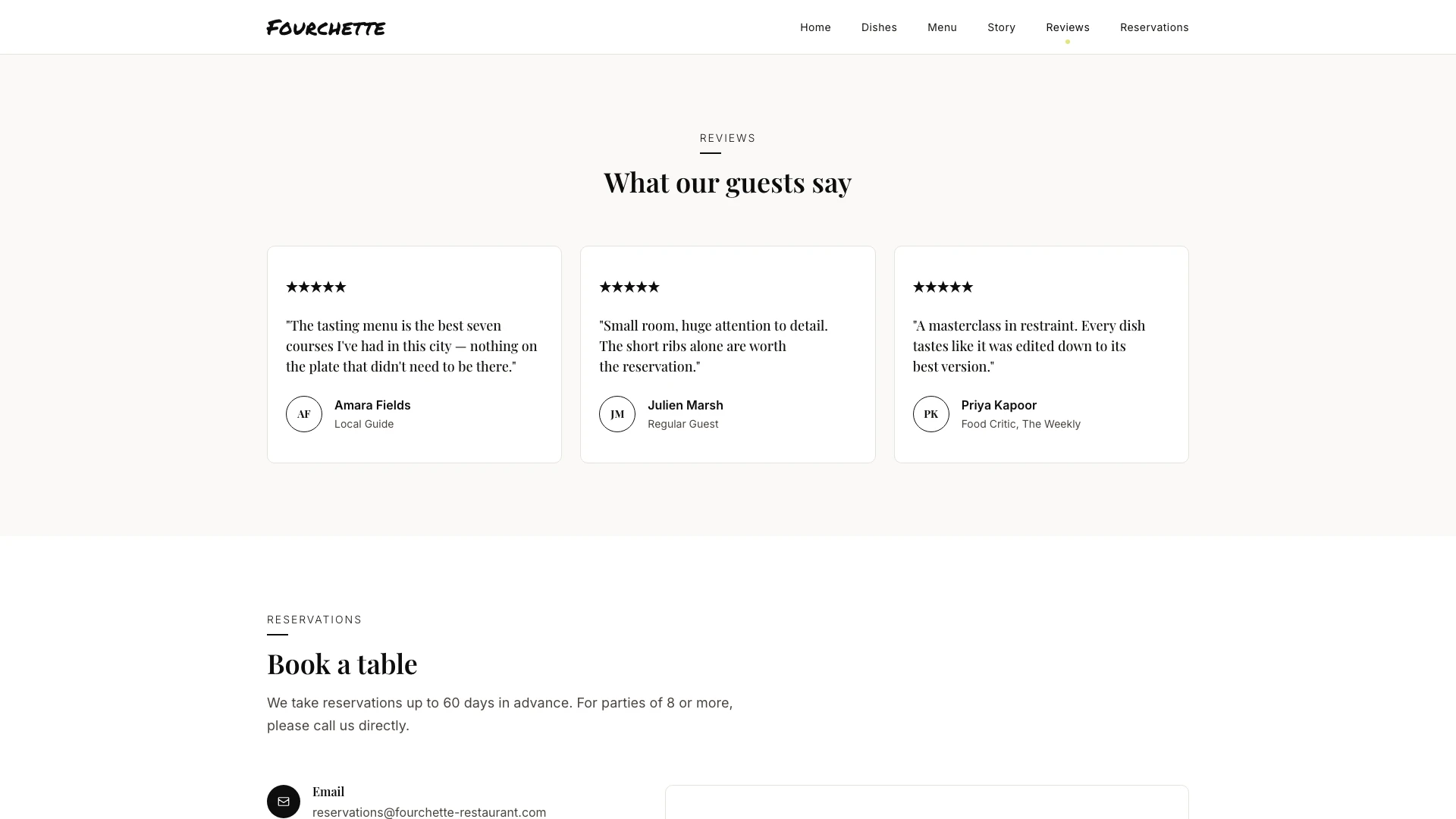Open the Reservations nav link
1456x819 pixels.
1154,27
